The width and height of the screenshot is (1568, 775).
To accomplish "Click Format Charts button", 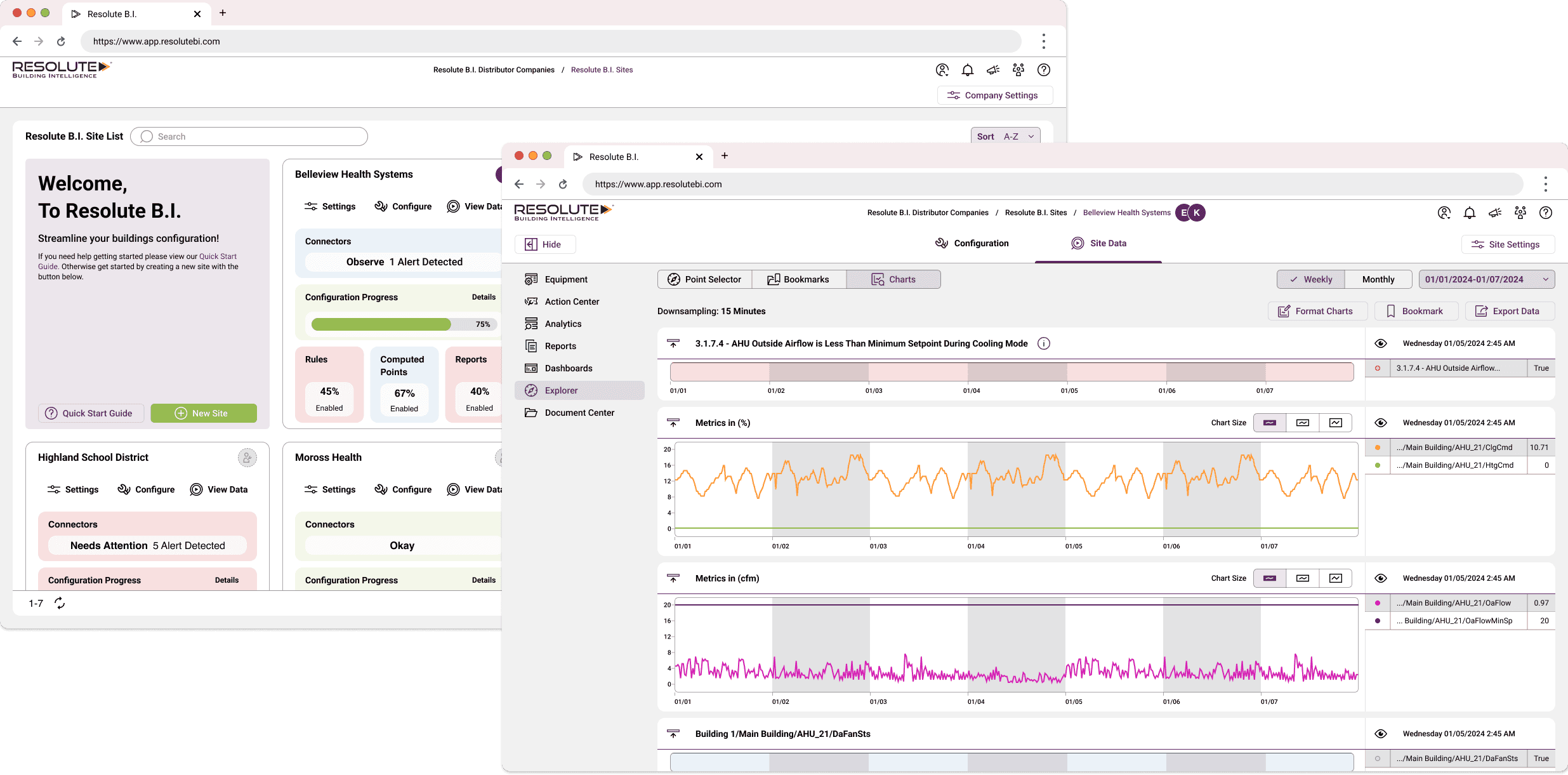I will coord(1317,311).
